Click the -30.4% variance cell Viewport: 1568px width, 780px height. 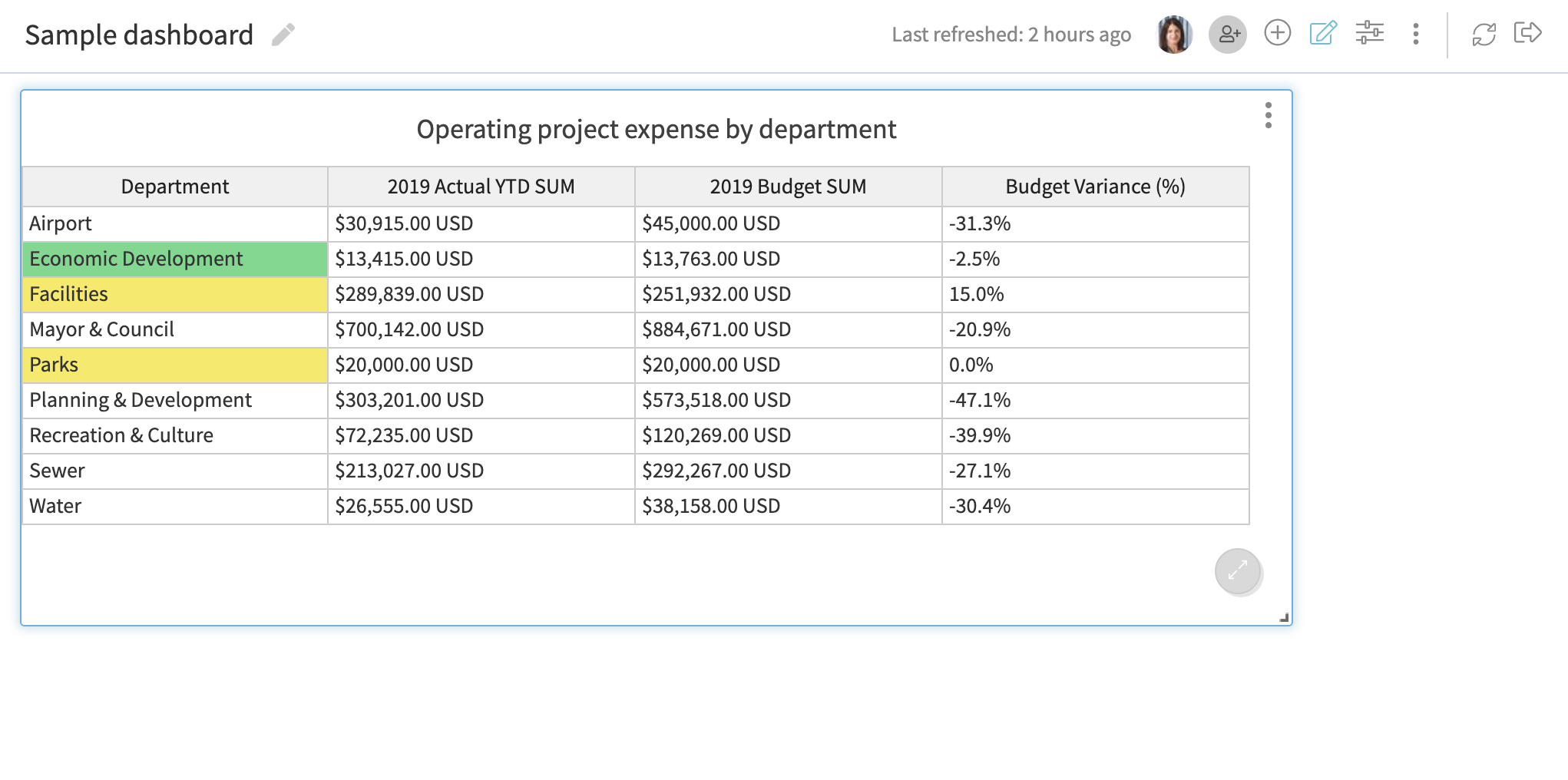[1096, 506]
